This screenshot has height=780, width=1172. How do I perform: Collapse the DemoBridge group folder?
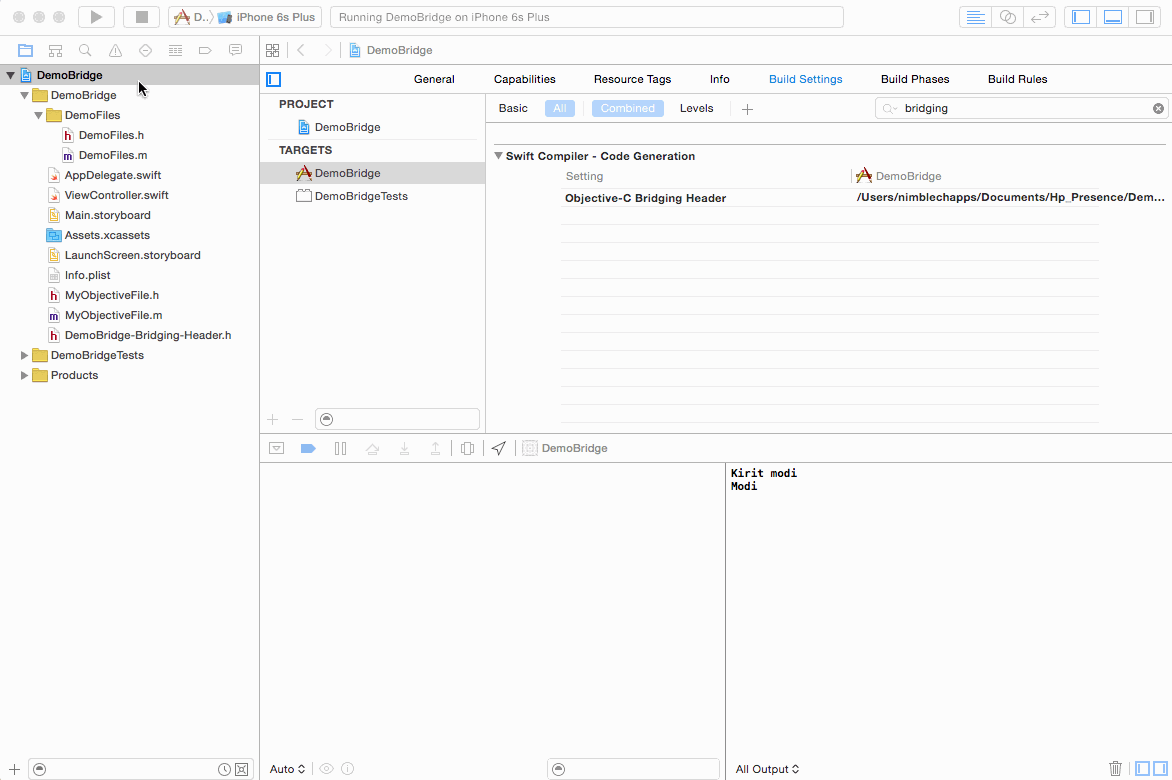[x=24, y=95]
